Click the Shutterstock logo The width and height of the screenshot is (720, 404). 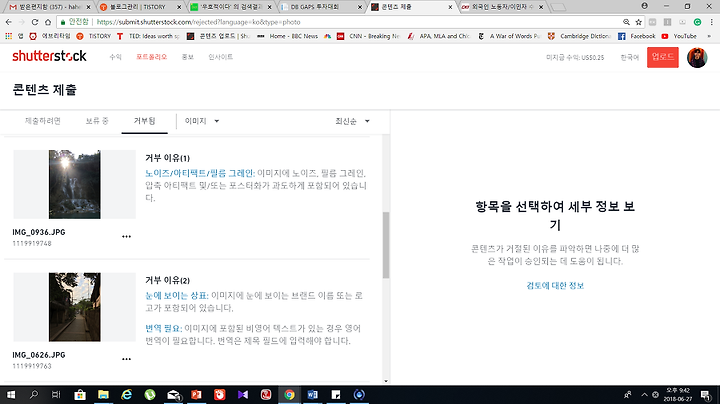pyautogui.click(x=49, y=56)
